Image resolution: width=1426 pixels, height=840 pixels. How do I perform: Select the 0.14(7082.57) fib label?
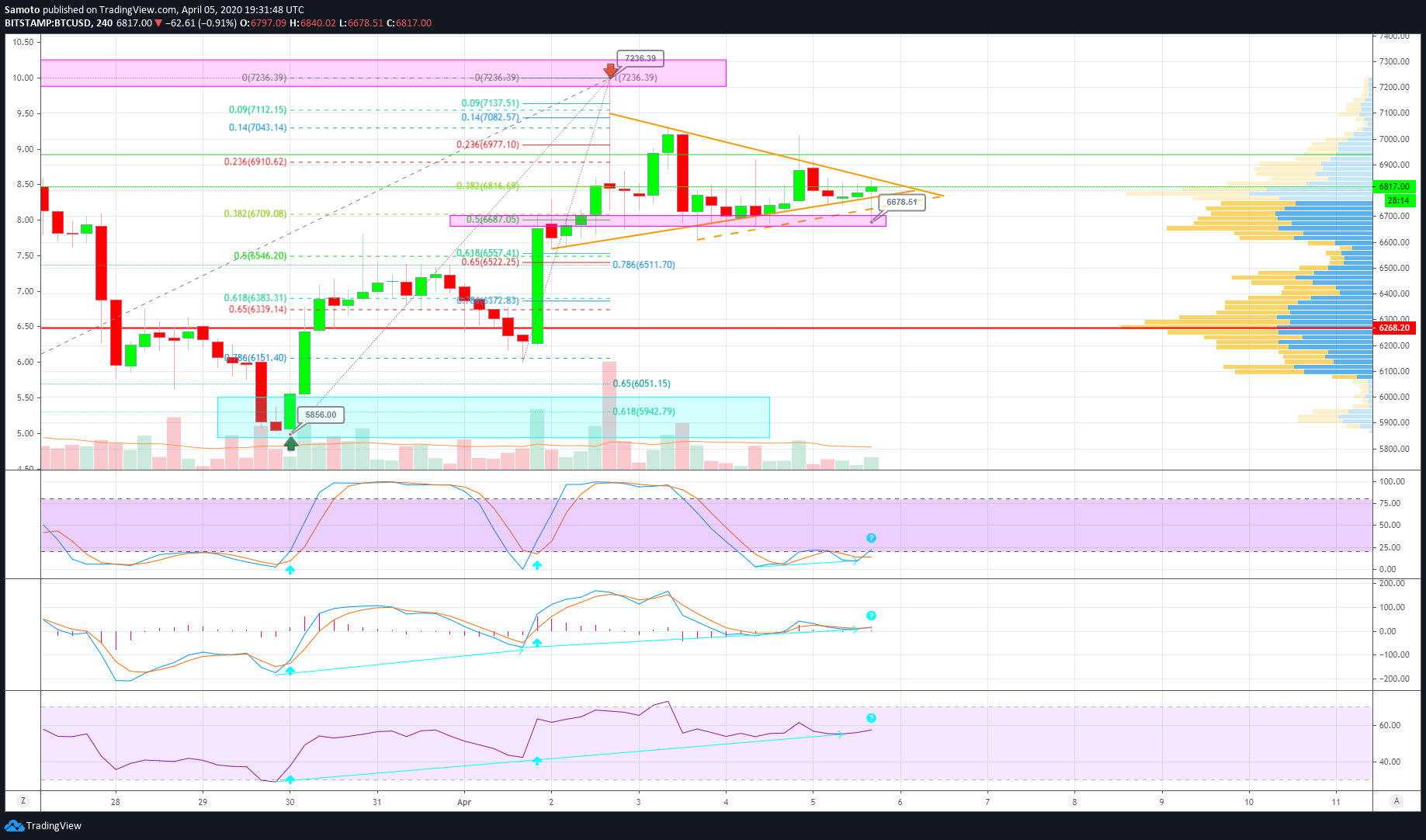(x=491, y=117)
